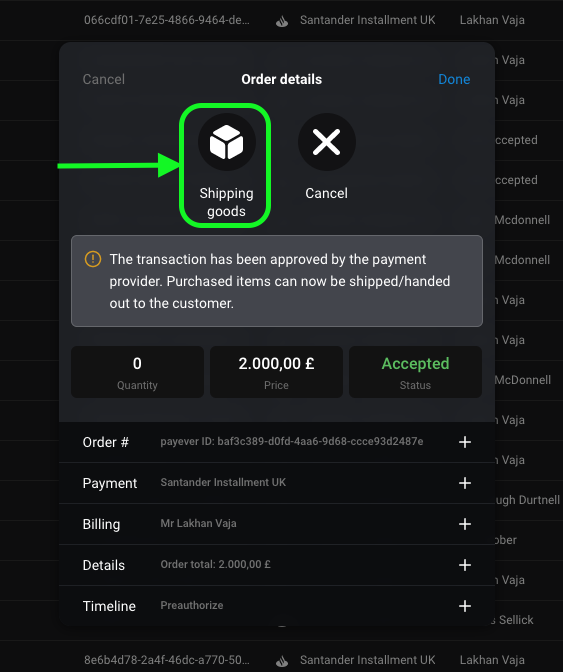
Task: Expand the Payment section
Action: (465, 483)
